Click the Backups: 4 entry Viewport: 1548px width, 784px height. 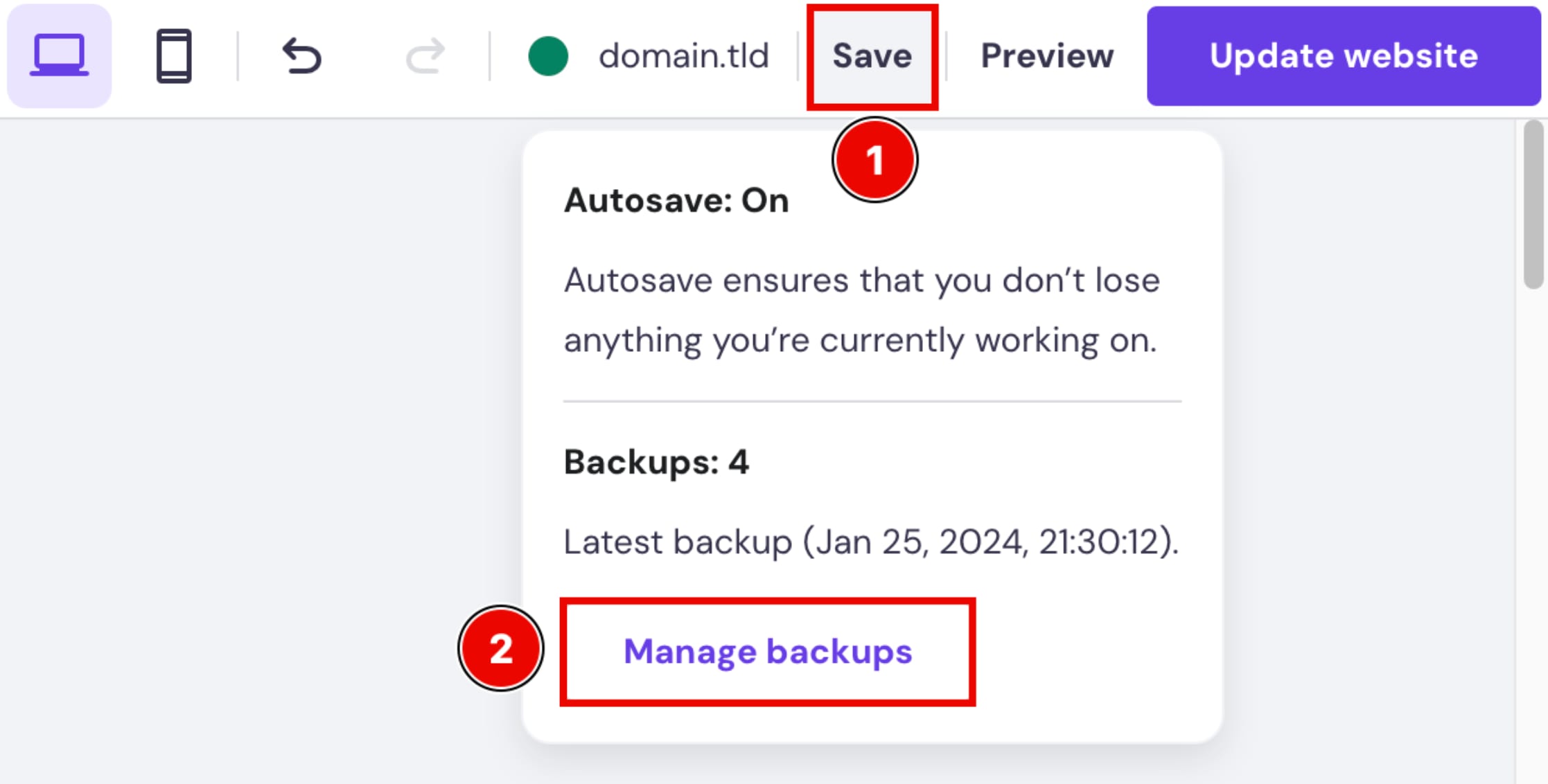(x=656, y=461)
